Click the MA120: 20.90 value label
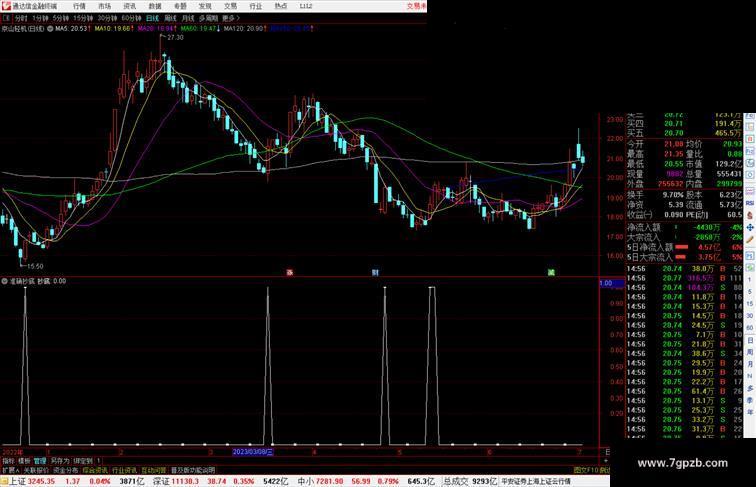 click(243, 29)
